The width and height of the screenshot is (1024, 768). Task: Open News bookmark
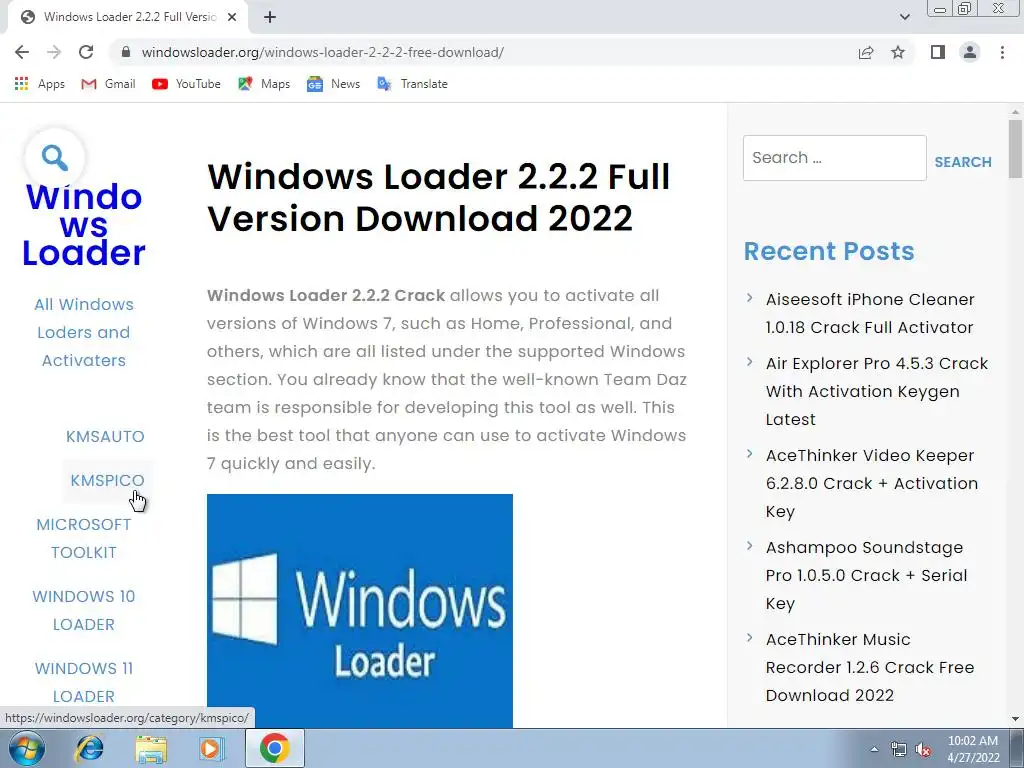tap(333, 84)
